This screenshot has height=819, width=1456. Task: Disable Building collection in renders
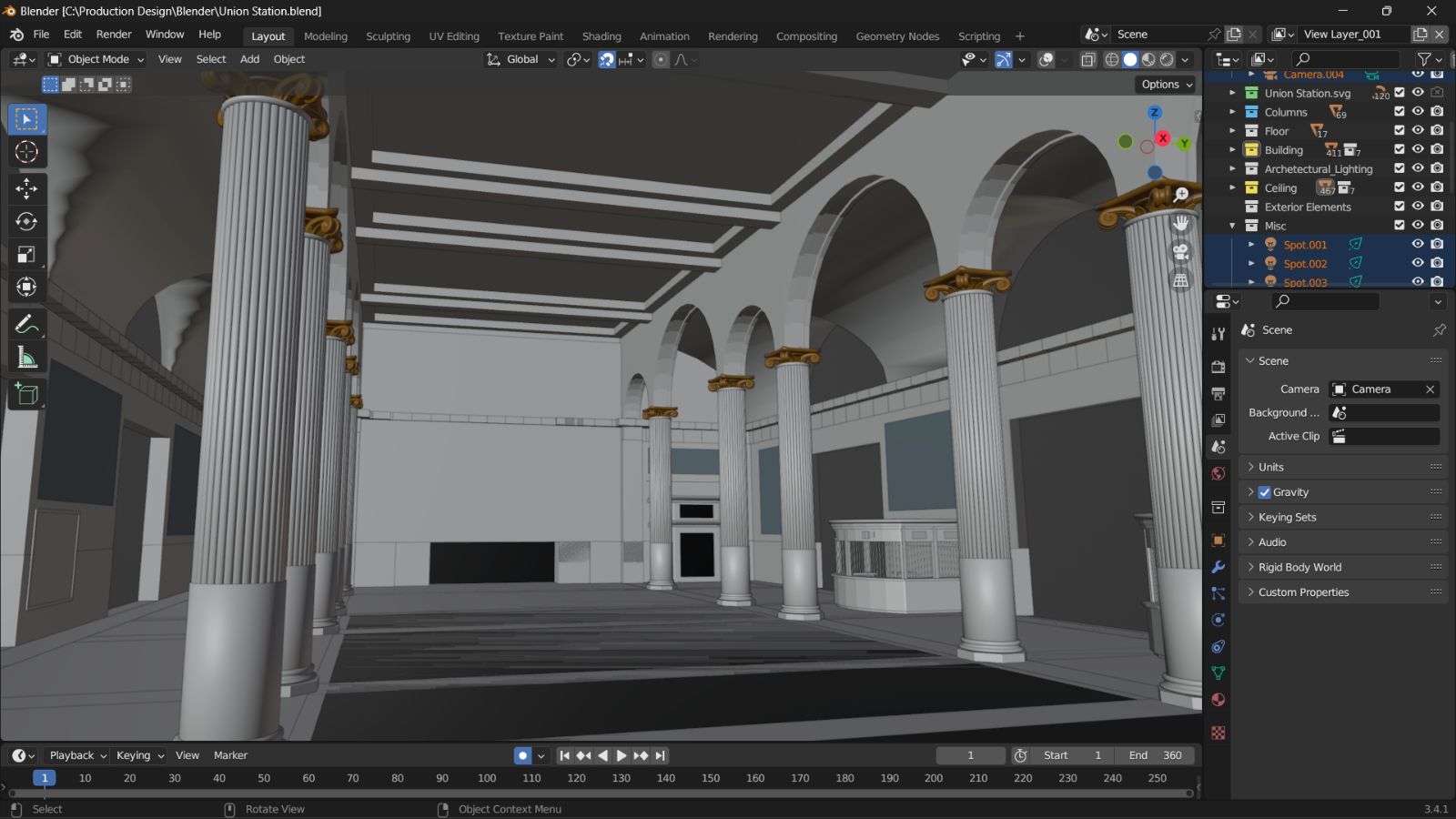pyautogui.click(x=1437, y=150)
